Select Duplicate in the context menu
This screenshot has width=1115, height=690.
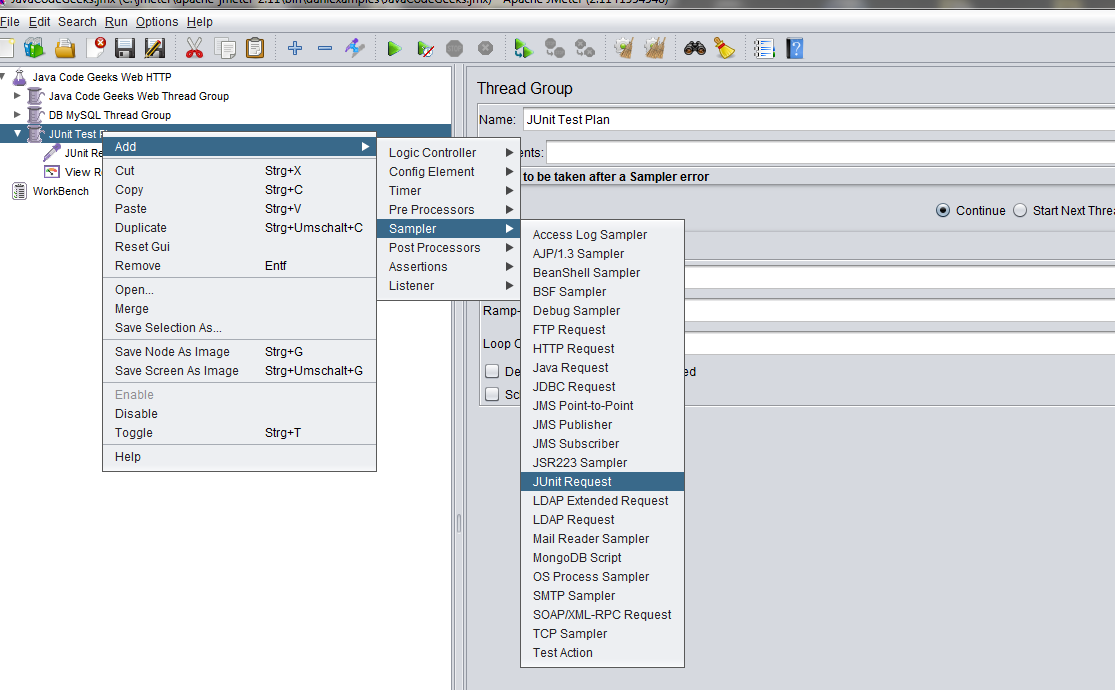coord(141,228)
